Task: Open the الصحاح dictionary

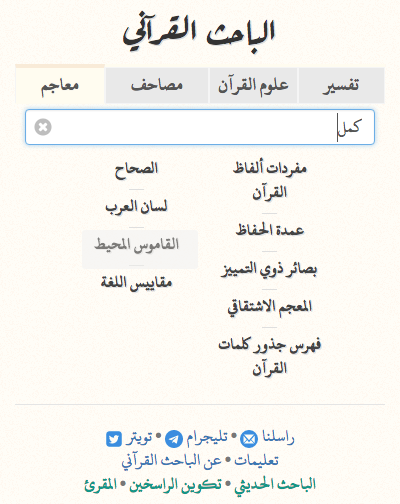Action: pyautogui.click(x=136, y=169)
